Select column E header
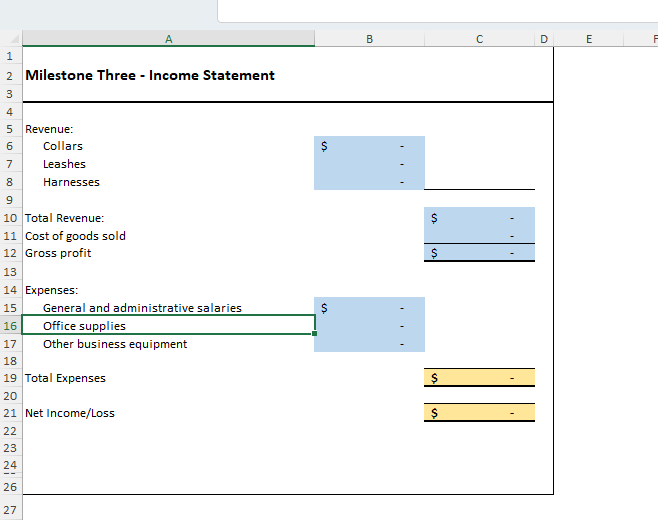 point(589,39)
